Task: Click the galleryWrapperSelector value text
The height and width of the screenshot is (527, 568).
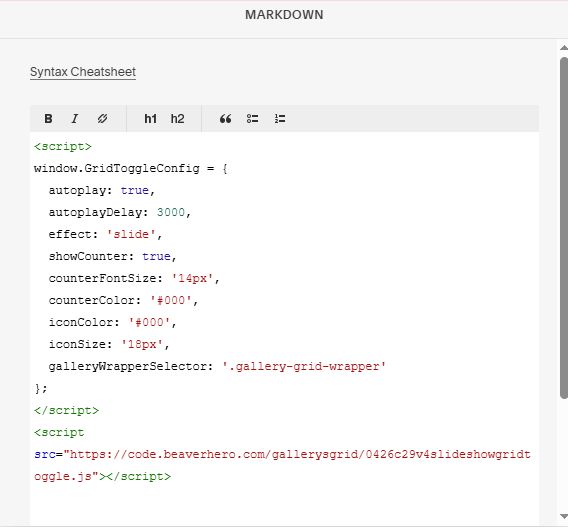Action: pos(304,366)
